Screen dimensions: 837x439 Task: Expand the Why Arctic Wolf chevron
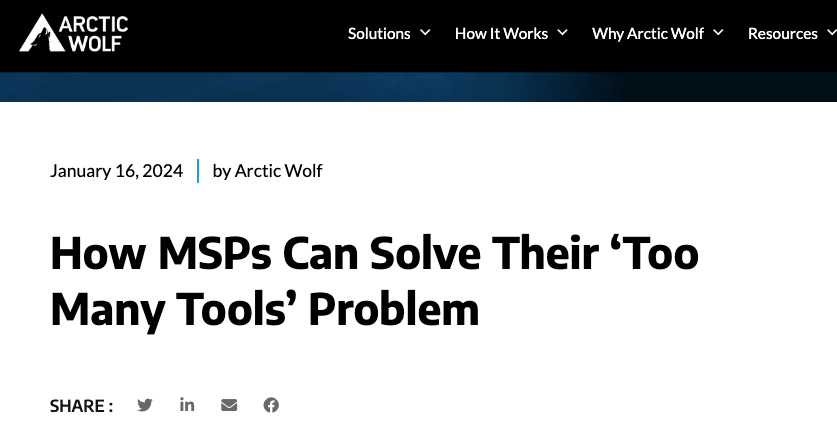[x=718, y=33]
